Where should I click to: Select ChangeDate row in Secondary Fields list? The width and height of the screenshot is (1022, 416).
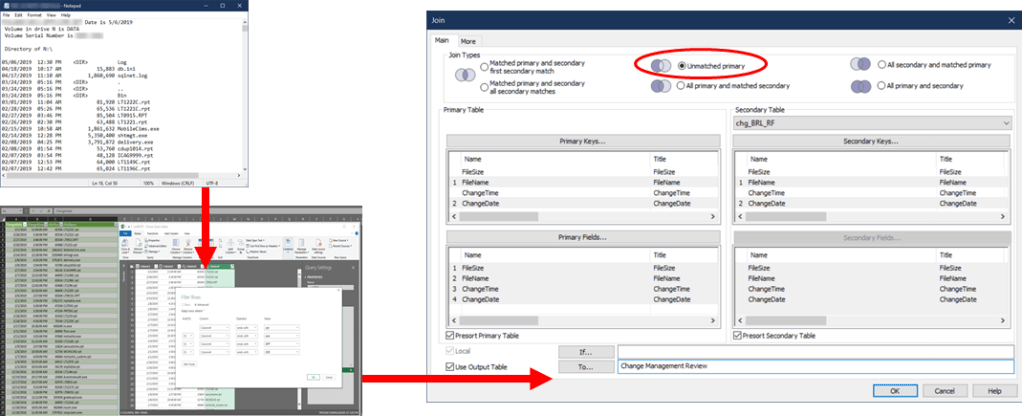(869, 299)
